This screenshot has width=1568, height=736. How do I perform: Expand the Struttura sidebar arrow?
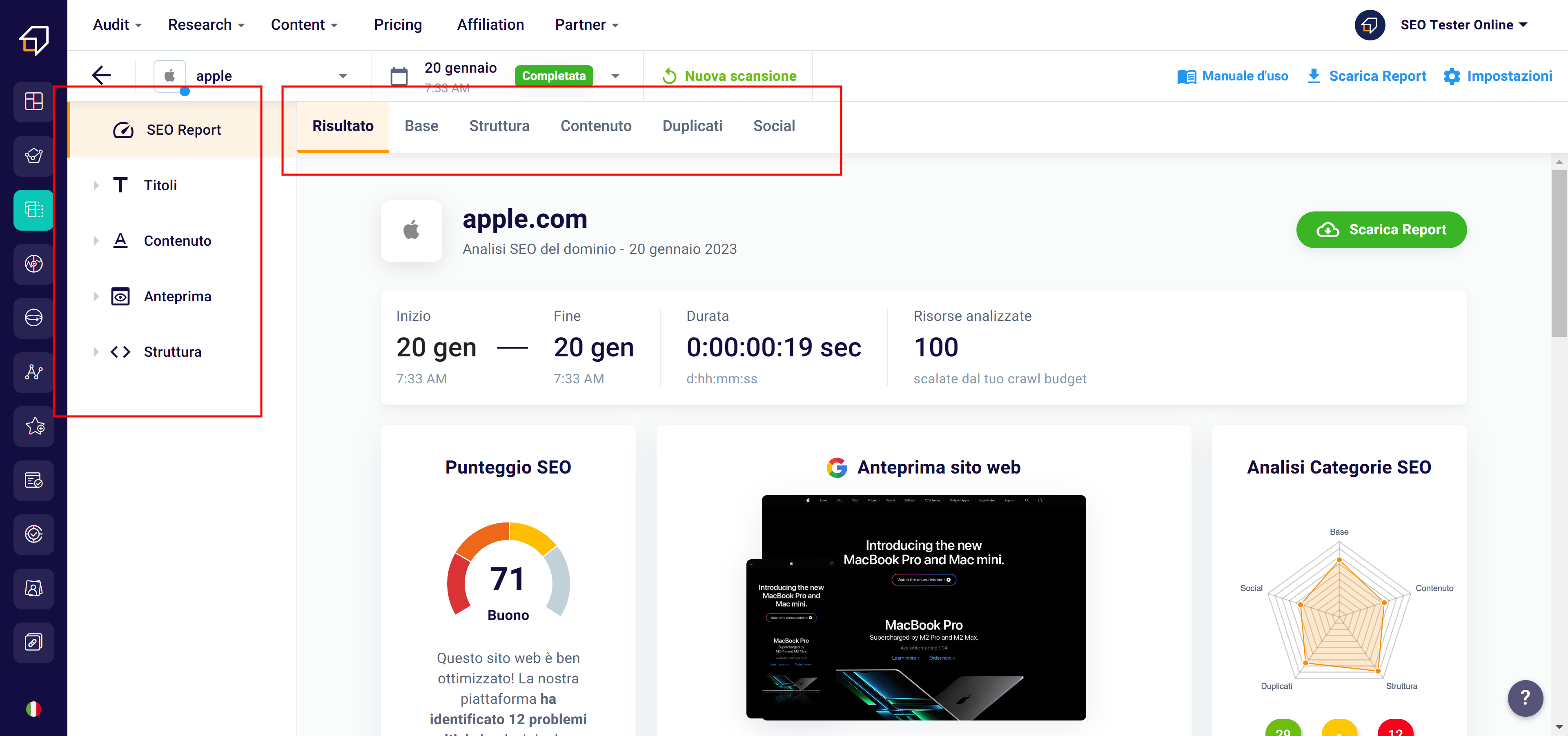click(x=96, y=351)
